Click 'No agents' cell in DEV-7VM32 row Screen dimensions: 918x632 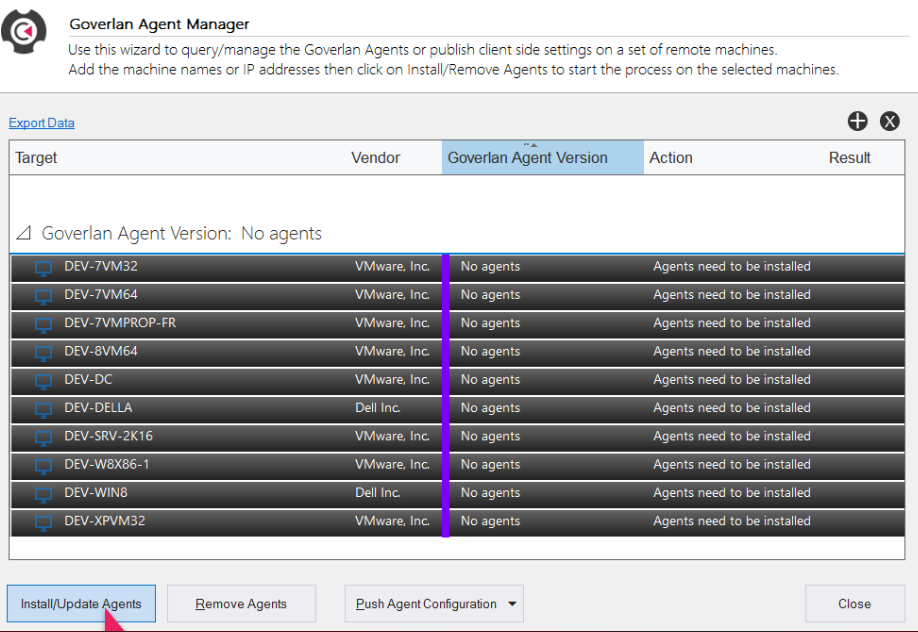[490, 267]
